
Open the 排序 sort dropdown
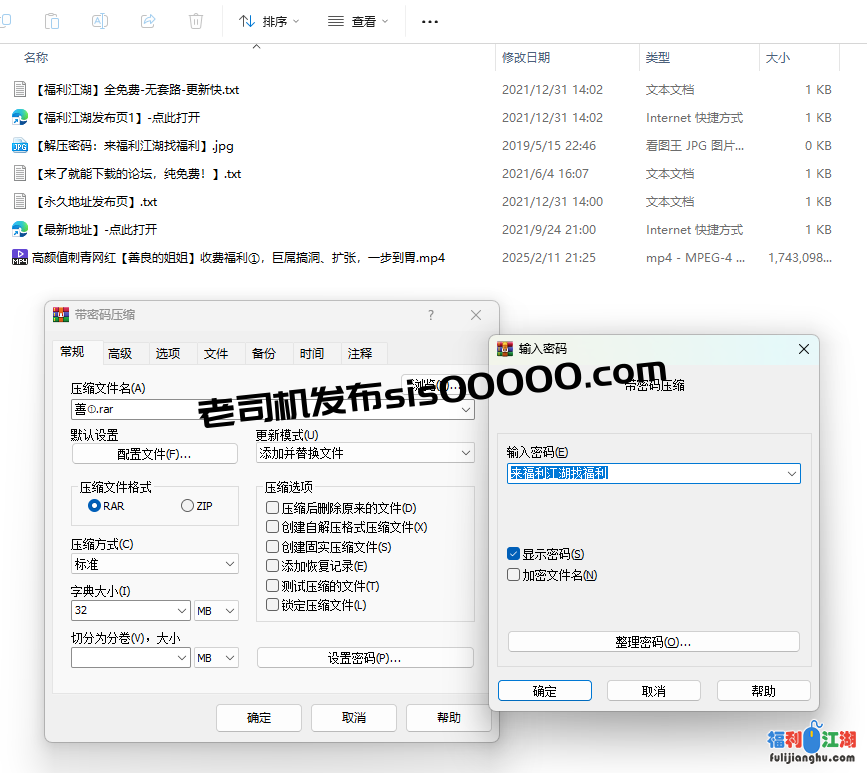269,21
